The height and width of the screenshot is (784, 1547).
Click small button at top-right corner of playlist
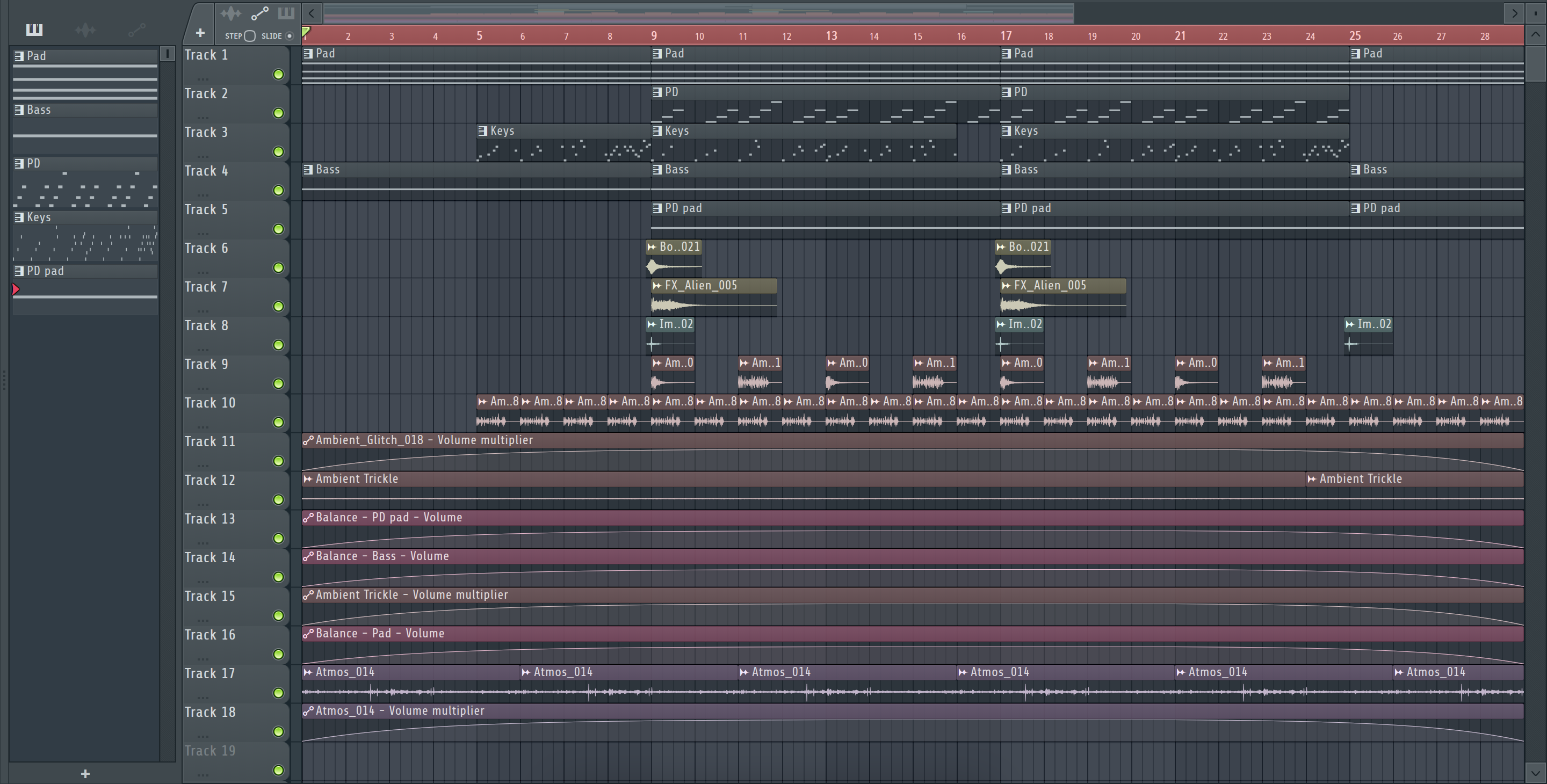point(1535,13)
